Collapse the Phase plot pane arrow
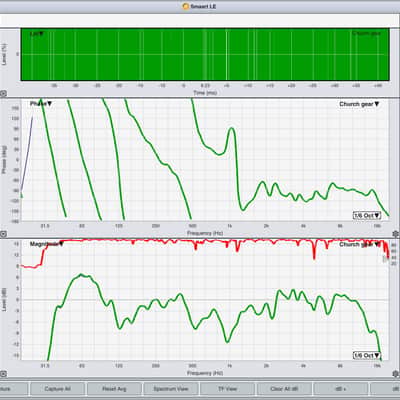400x400 pixels. tap(3, 234)
